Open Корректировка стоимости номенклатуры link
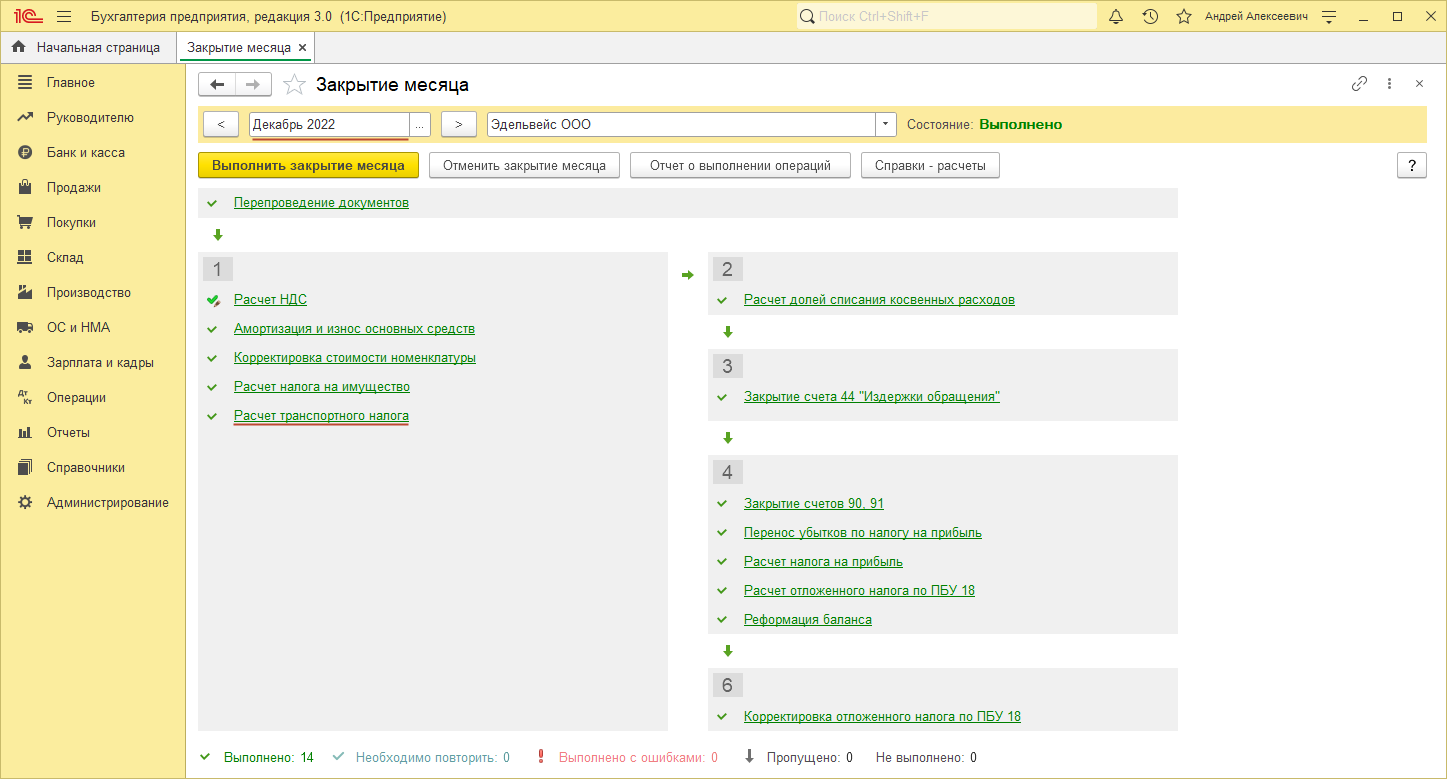 pyautogui.click(x=355, y=357)
